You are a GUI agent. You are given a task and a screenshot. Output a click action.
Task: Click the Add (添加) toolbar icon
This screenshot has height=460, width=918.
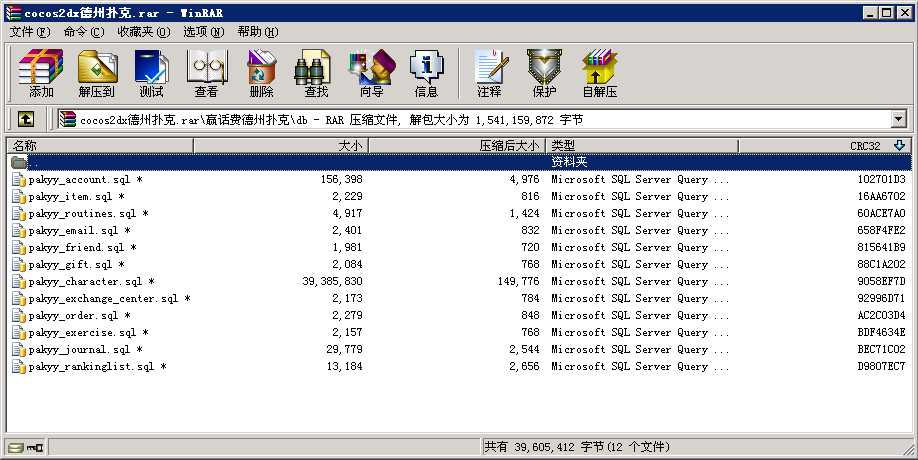click(41, 74)
